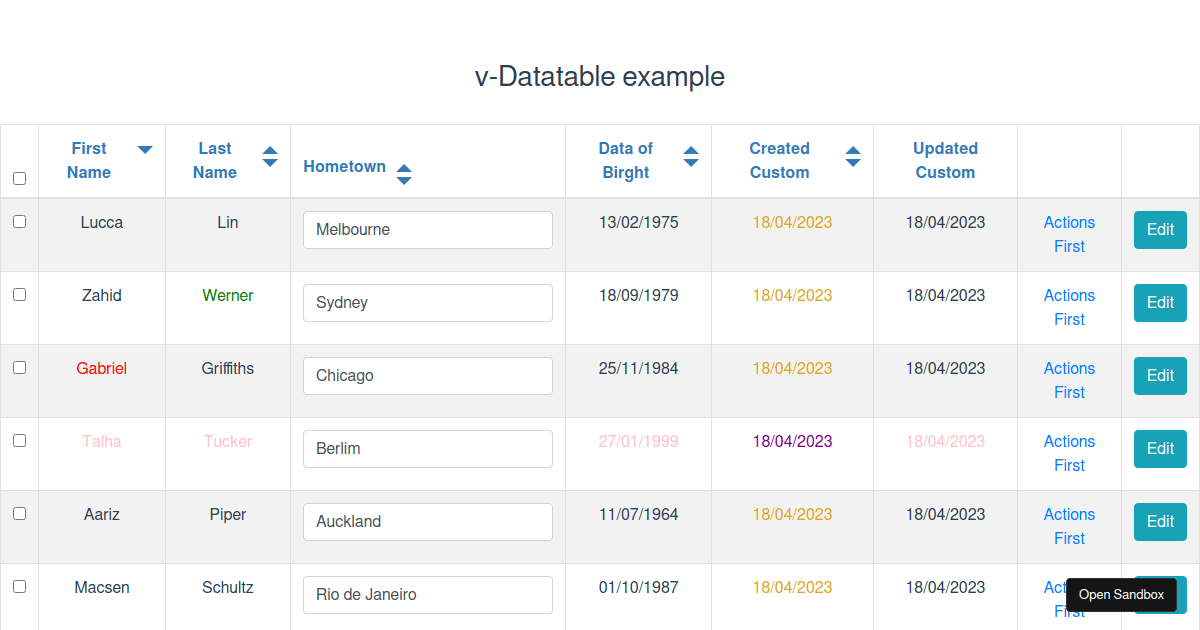The width and height of the screenshot is (1200, 630).
Task: Toggle the select-all checkbox in header
Action: point(19,178)
